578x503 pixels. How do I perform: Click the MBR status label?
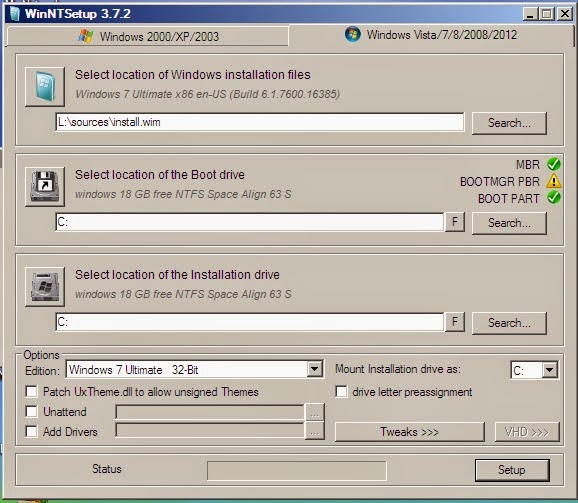528,164
